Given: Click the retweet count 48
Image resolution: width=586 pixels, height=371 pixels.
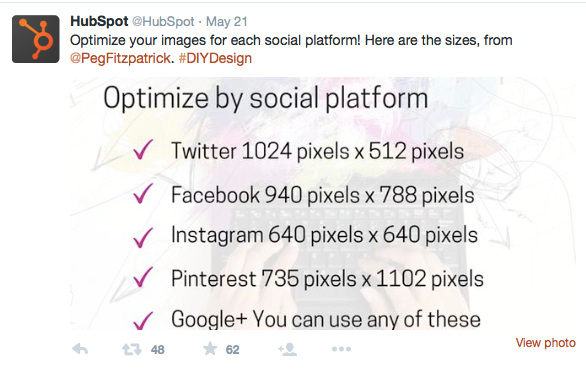Looking at the screenshot, I should tap(157, 350).
